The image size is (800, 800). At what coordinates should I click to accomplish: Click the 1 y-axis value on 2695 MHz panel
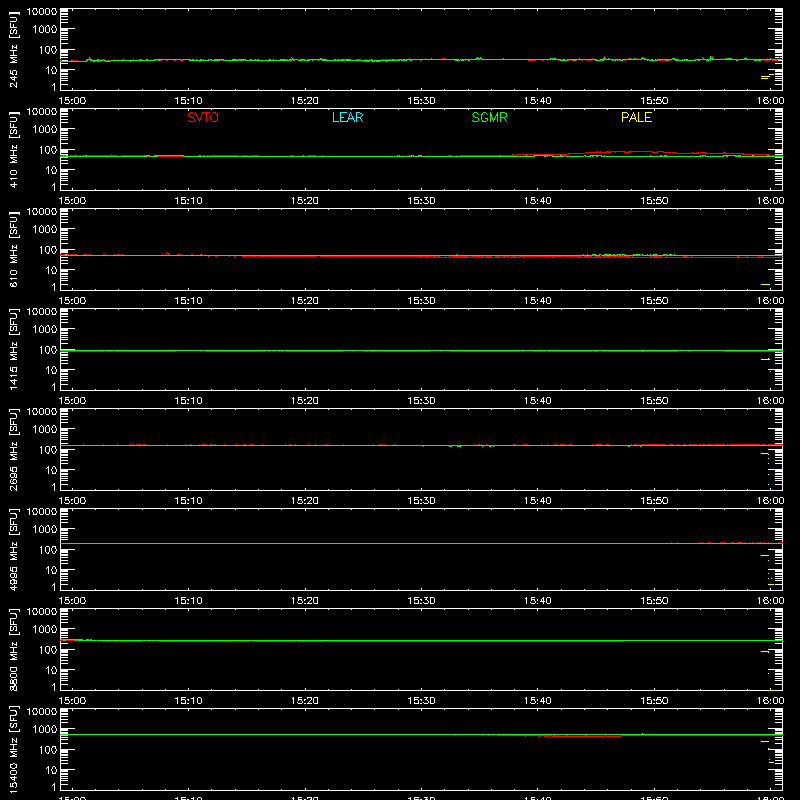[x=54, y=487]
